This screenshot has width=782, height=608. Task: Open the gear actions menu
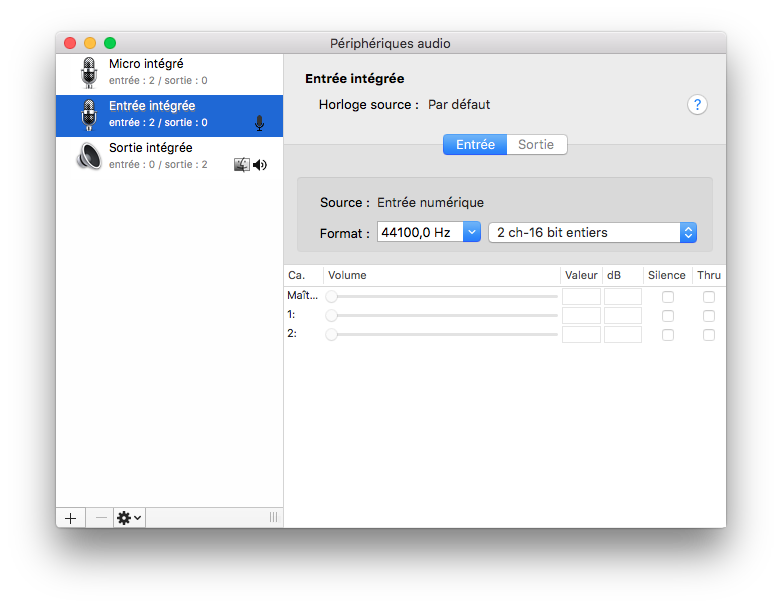[x=129, y=518]
